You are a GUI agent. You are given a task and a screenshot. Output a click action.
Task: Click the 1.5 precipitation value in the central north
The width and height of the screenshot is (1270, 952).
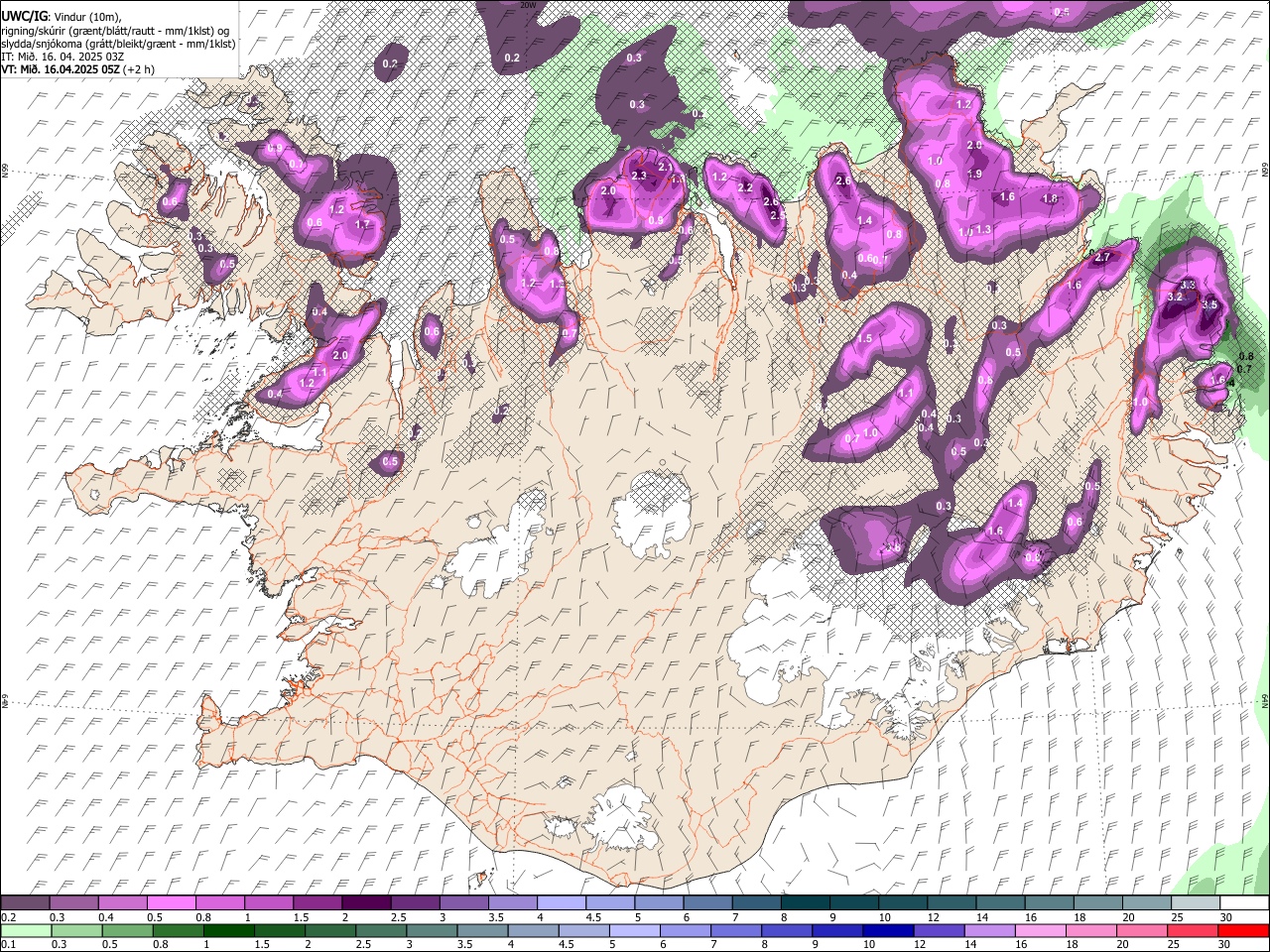(x=864, y=339)
